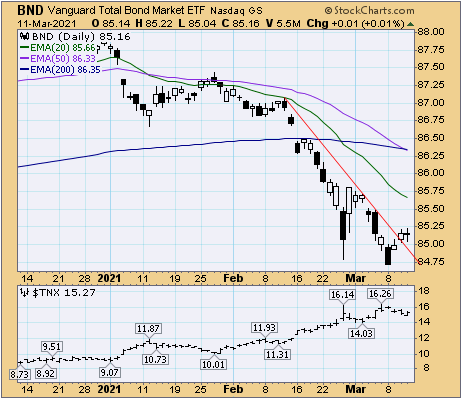
Task: Click the BND (Daily) 85.16 legend entry
Action: click(81, 36)
